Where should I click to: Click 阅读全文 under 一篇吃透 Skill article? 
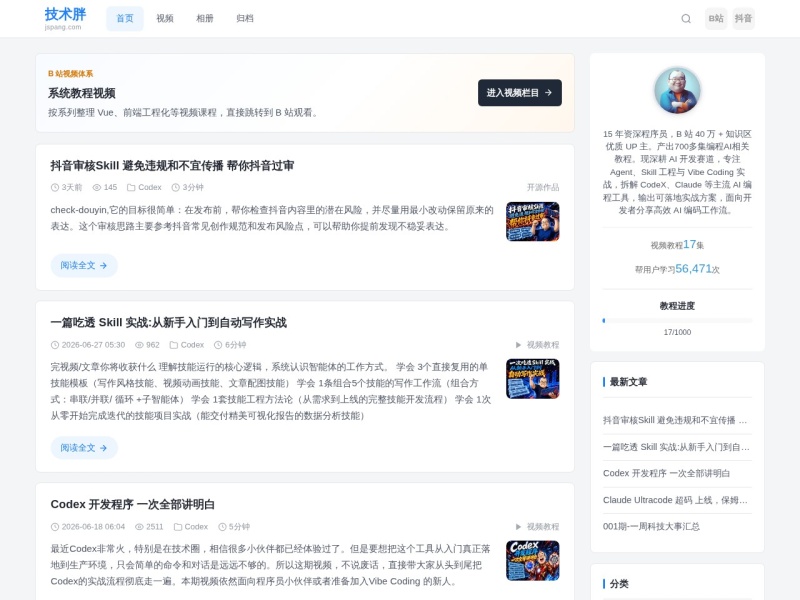coord(84,447)
